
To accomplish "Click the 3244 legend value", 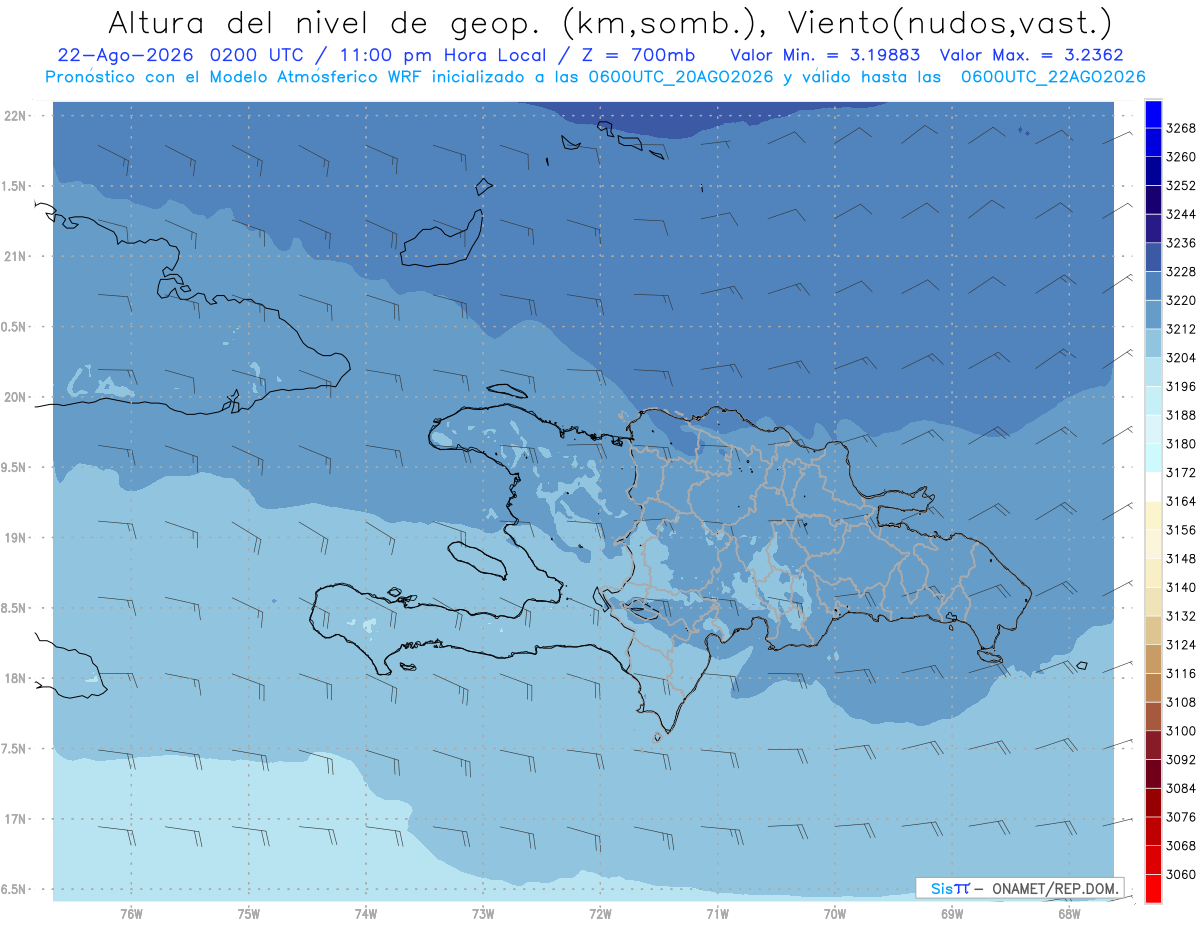I will [x=1181, y=214].
